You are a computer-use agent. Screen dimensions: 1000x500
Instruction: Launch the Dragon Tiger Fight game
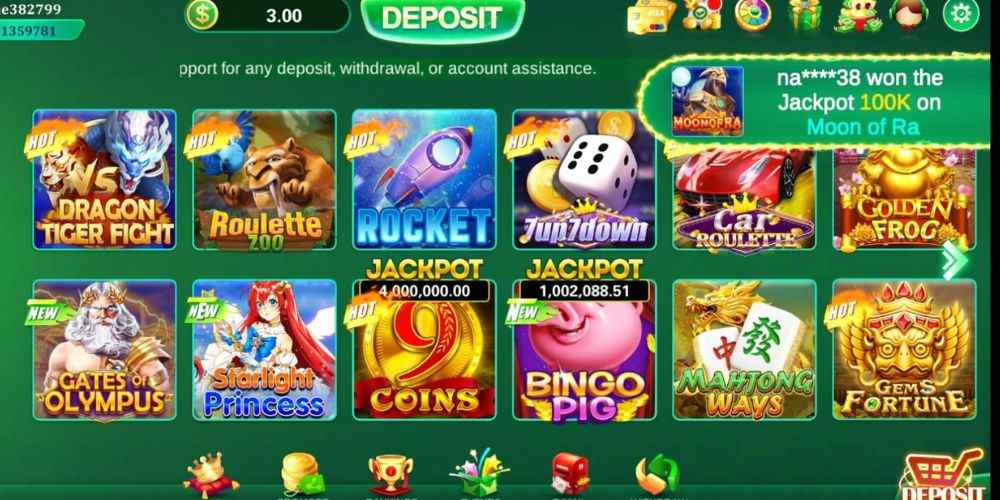tap(105, 179)
